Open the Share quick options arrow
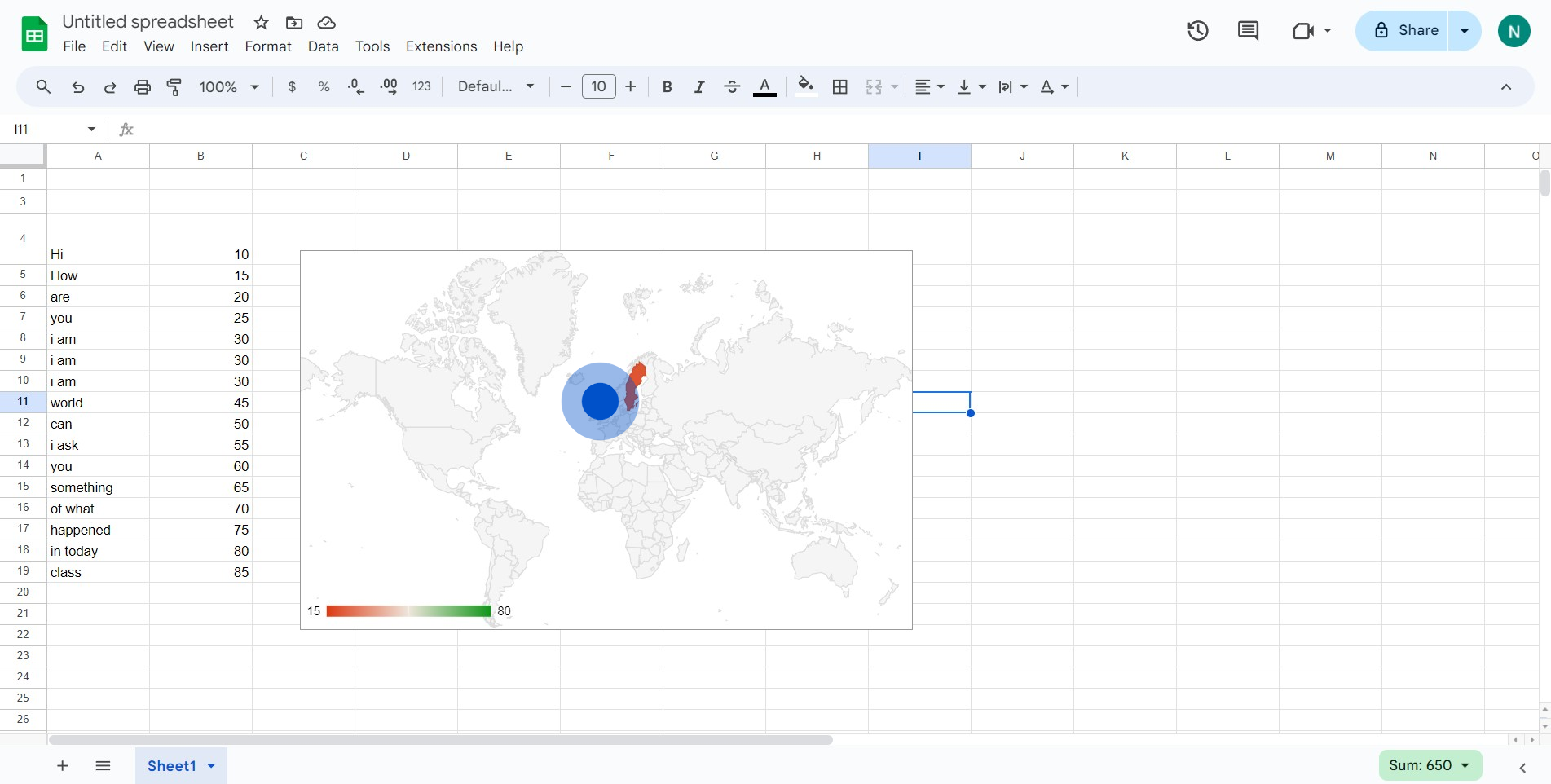 click(x=1465, y=31)
